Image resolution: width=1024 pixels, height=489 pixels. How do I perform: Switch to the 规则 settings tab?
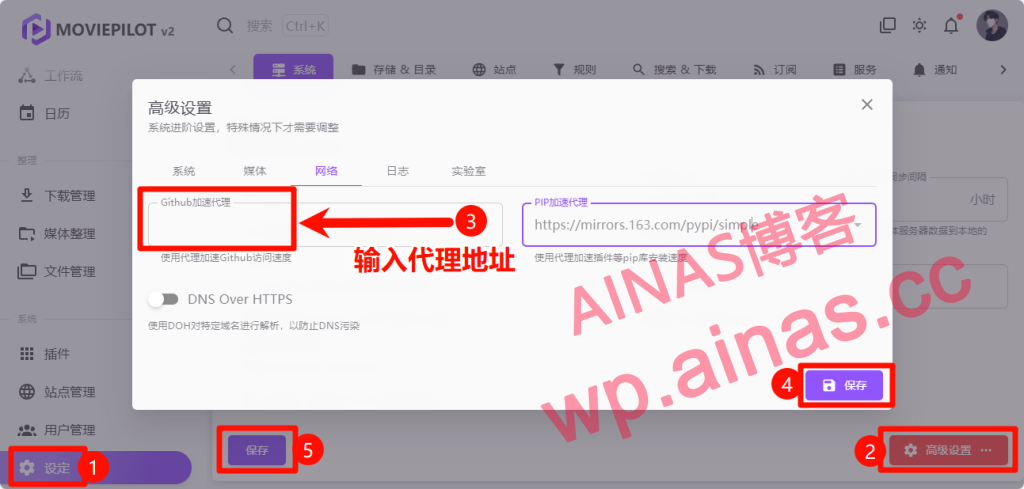click(575, 70)
